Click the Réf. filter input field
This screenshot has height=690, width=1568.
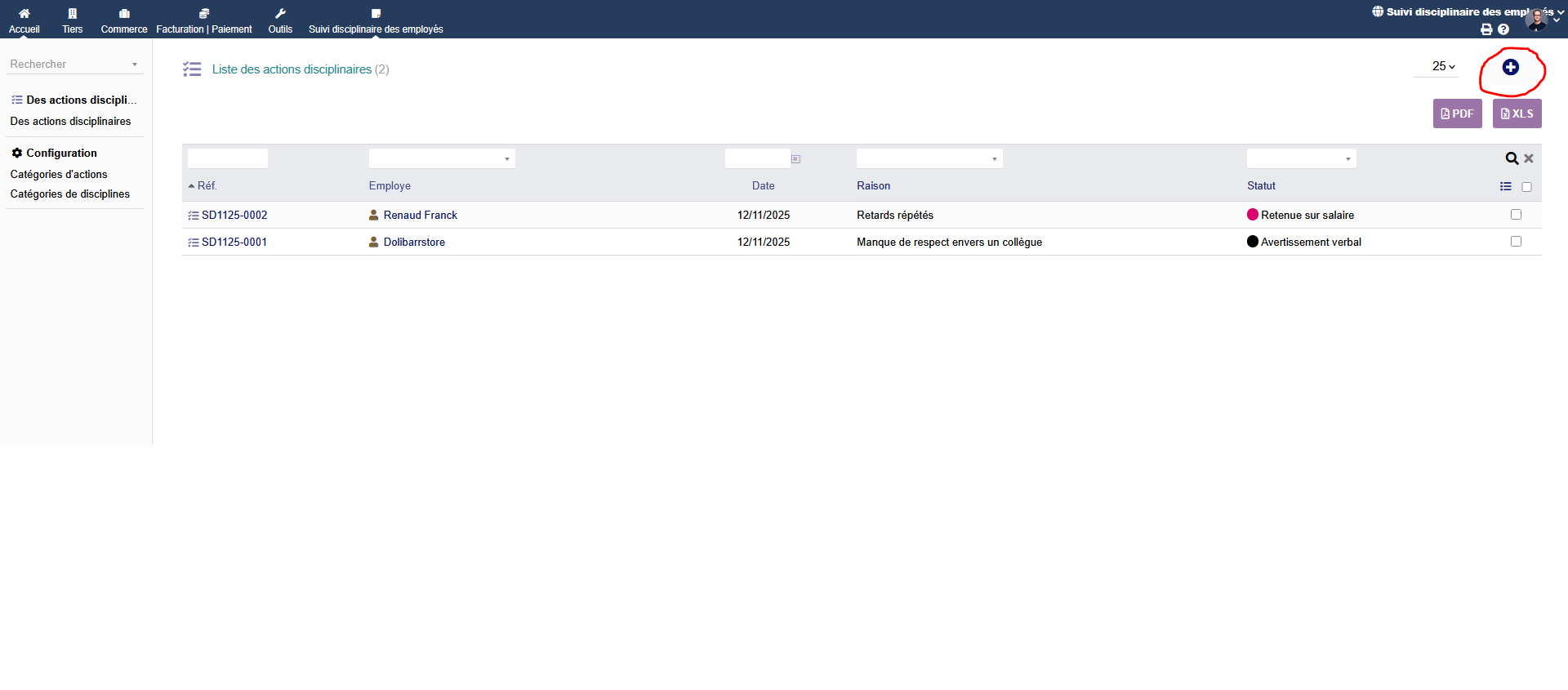click(x=228, y=158)
